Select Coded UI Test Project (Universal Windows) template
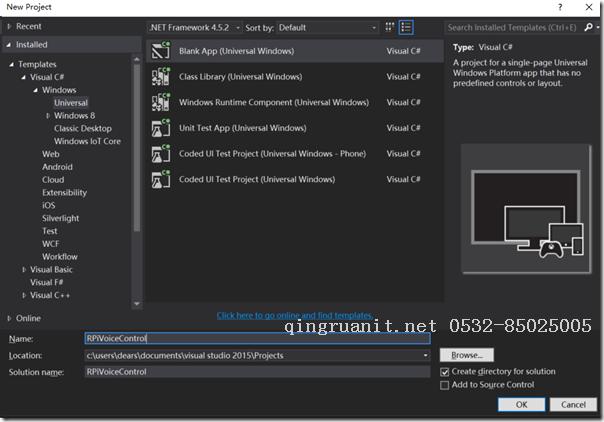 click(x=295, y=179)
